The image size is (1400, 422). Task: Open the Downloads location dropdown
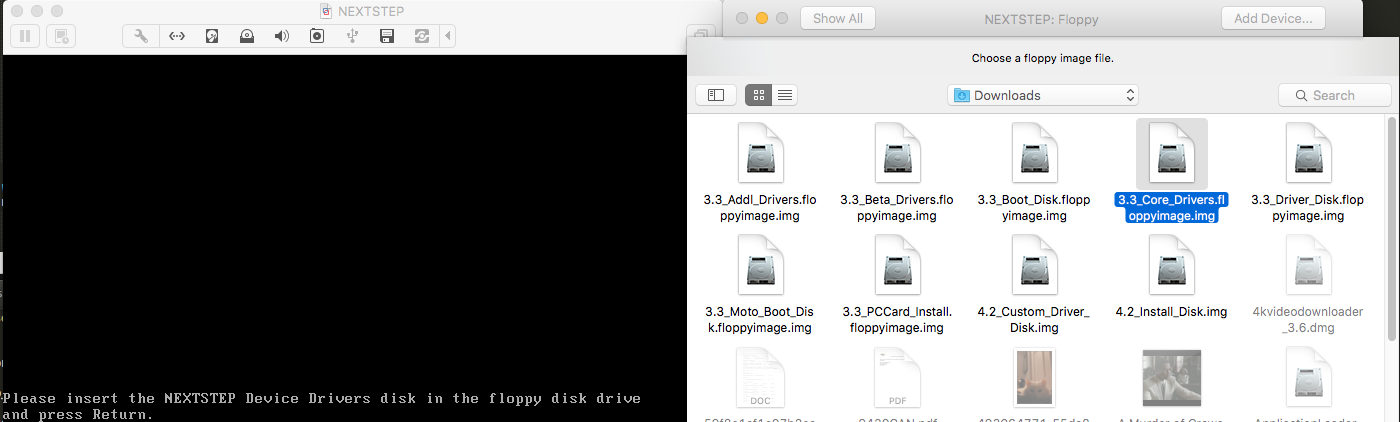pyautogui.click(x=1044, y=95)
